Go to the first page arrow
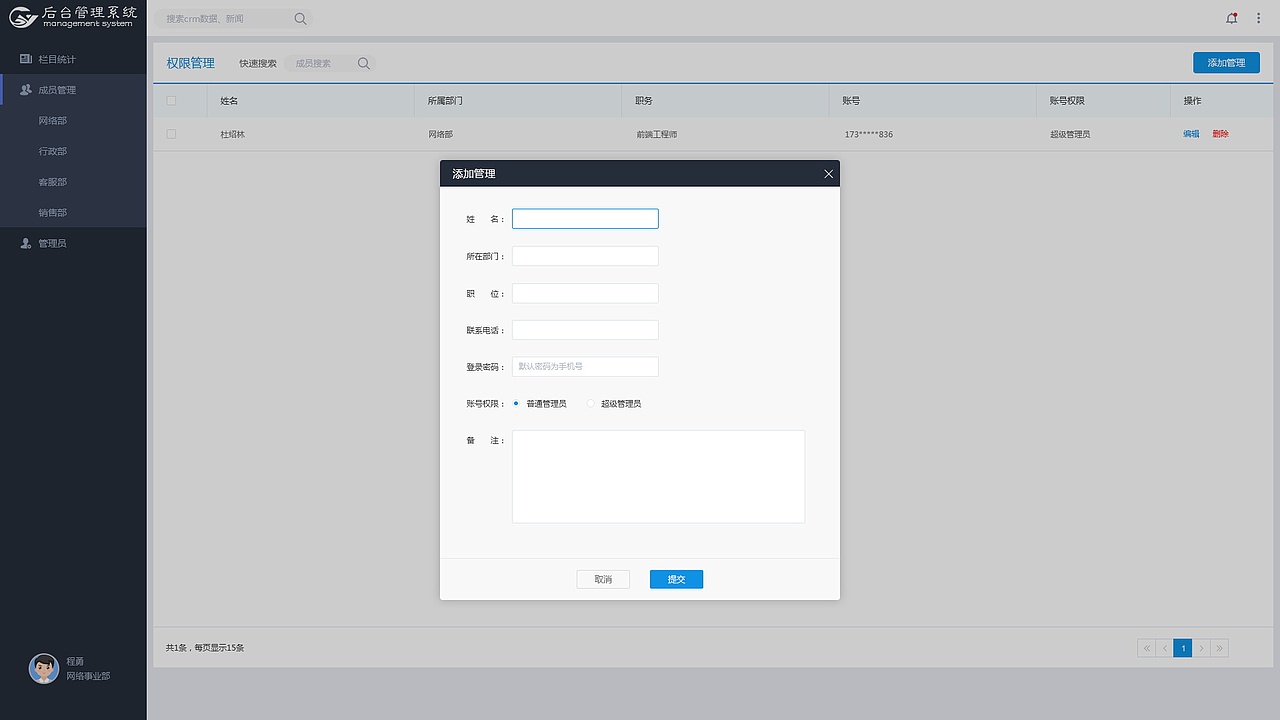The height and width of the screenshot is (720, 1280). (x=1147, y=648)
